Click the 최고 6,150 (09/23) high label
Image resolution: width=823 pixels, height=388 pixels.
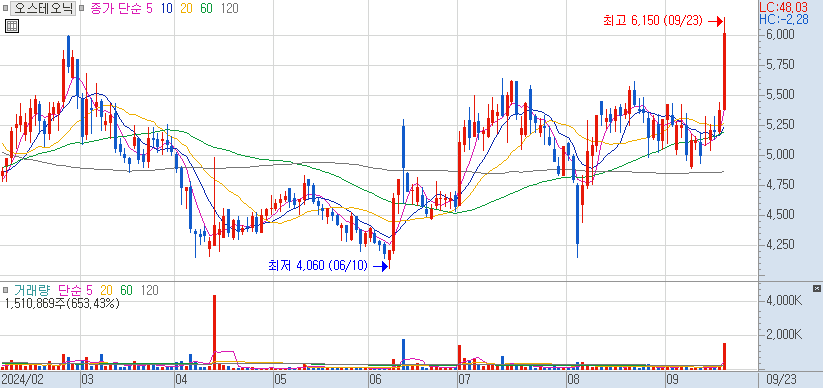[653, 21]
